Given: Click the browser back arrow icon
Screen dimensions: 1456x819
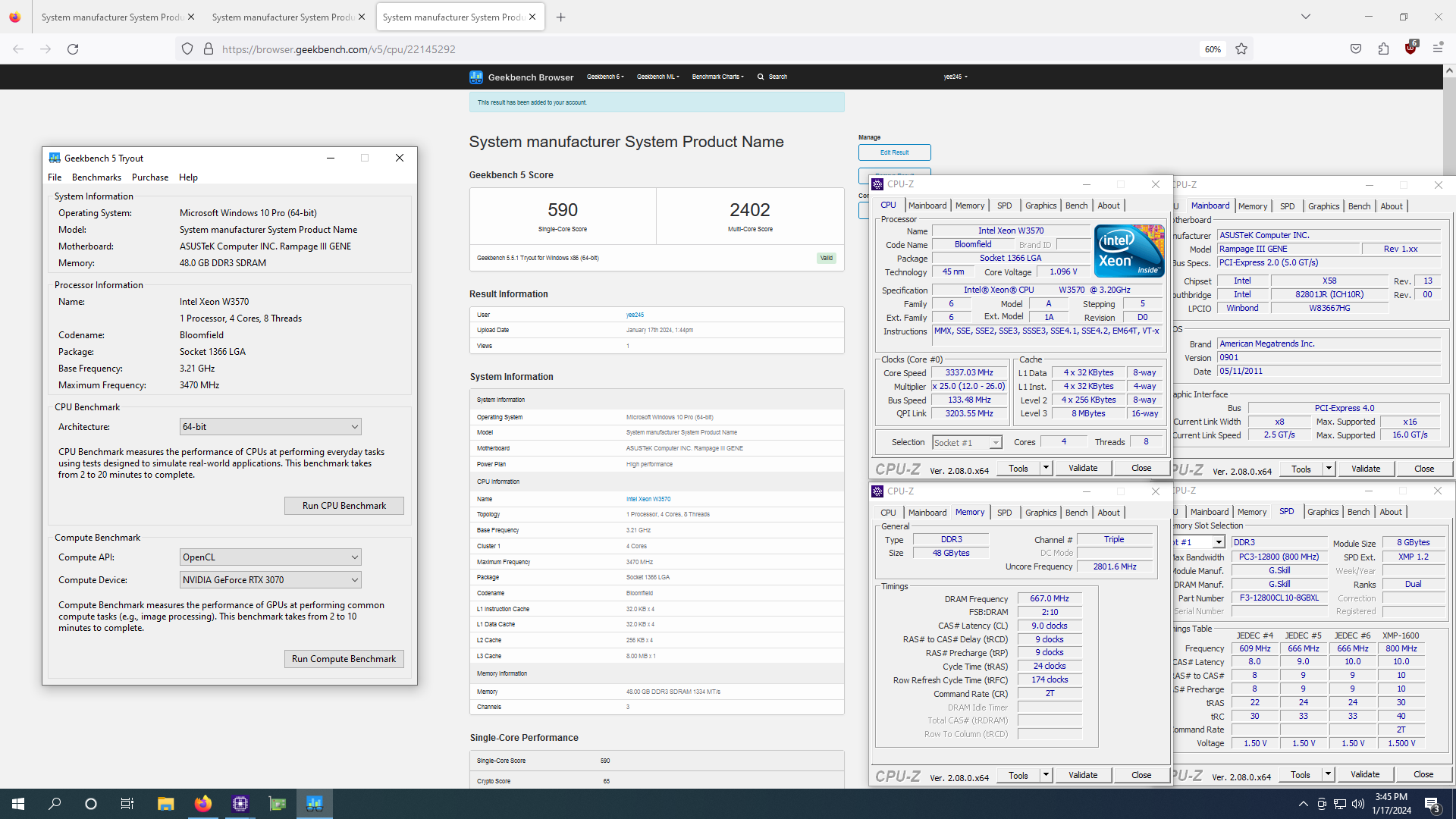Looking at the screenshot, I should click(x=18, y=49).
